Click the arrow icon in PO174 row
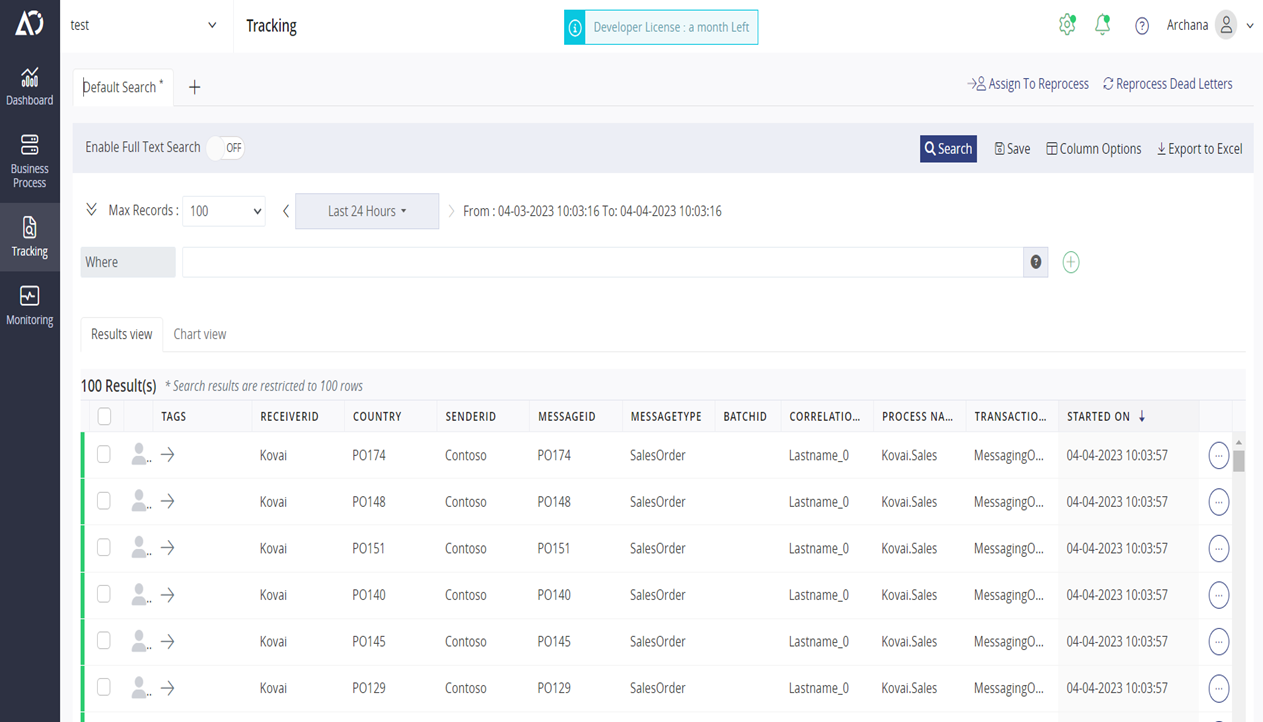 [168, 455]
